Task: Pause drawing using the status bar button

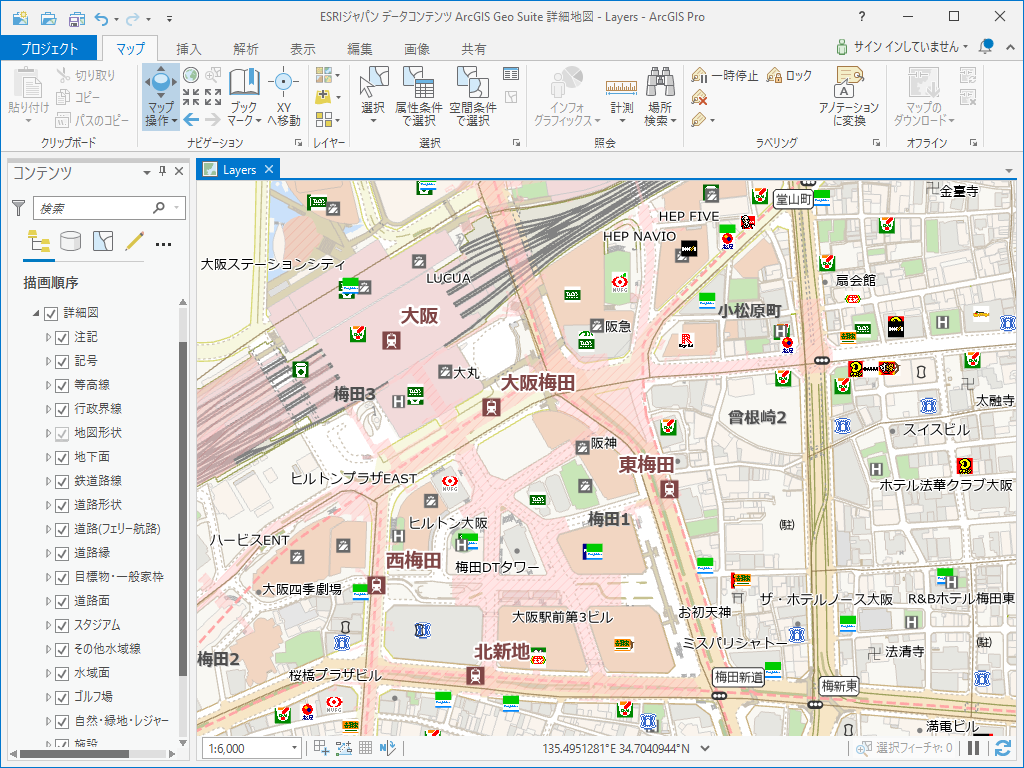Action: click(x=974, y=748)
